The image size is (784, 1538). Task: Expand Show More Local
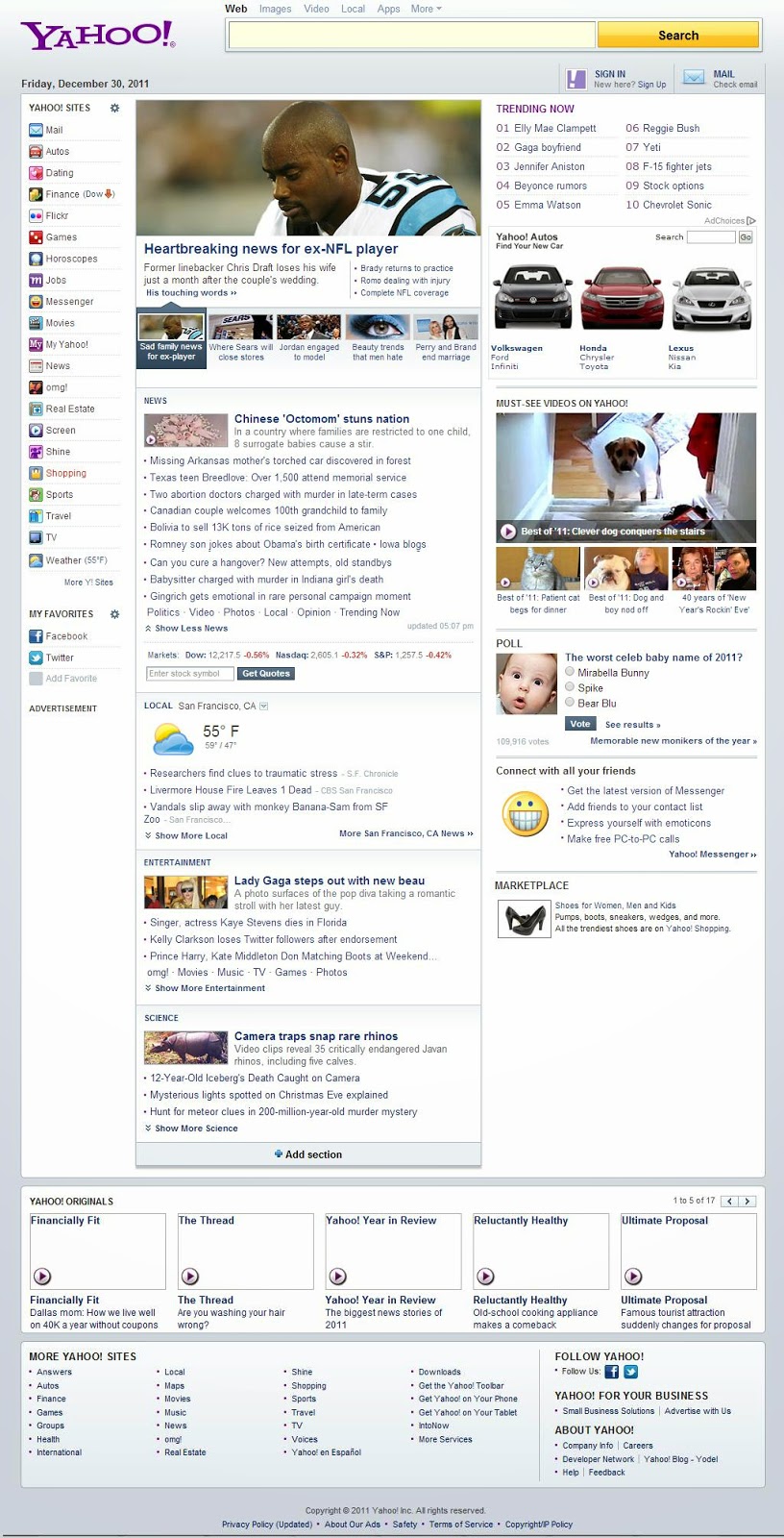[186, 835]
